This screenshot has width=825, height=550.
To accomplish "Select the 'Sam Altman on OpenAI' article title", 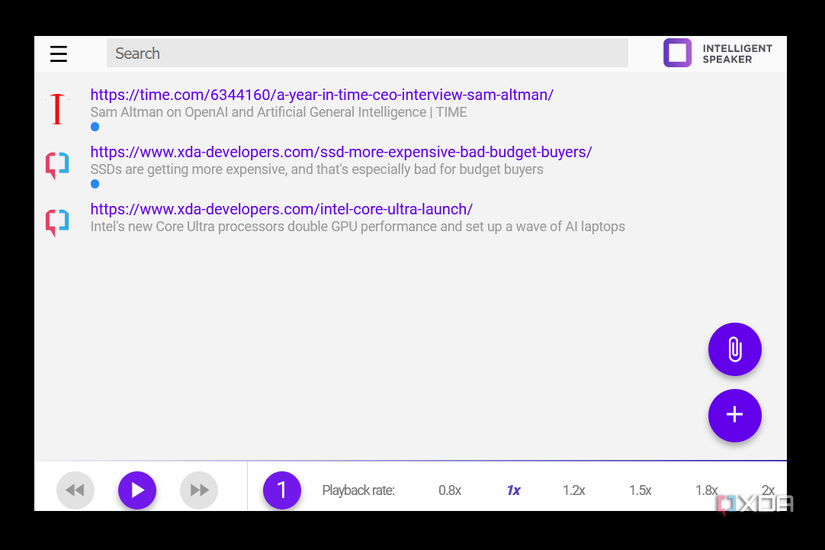I will [278, 113].
